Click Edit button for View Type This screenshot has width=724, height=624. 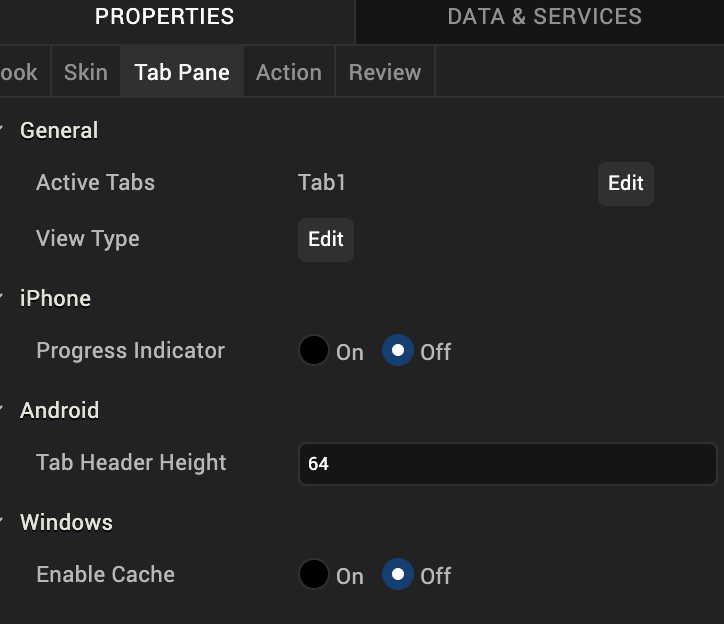coord(326,239)
